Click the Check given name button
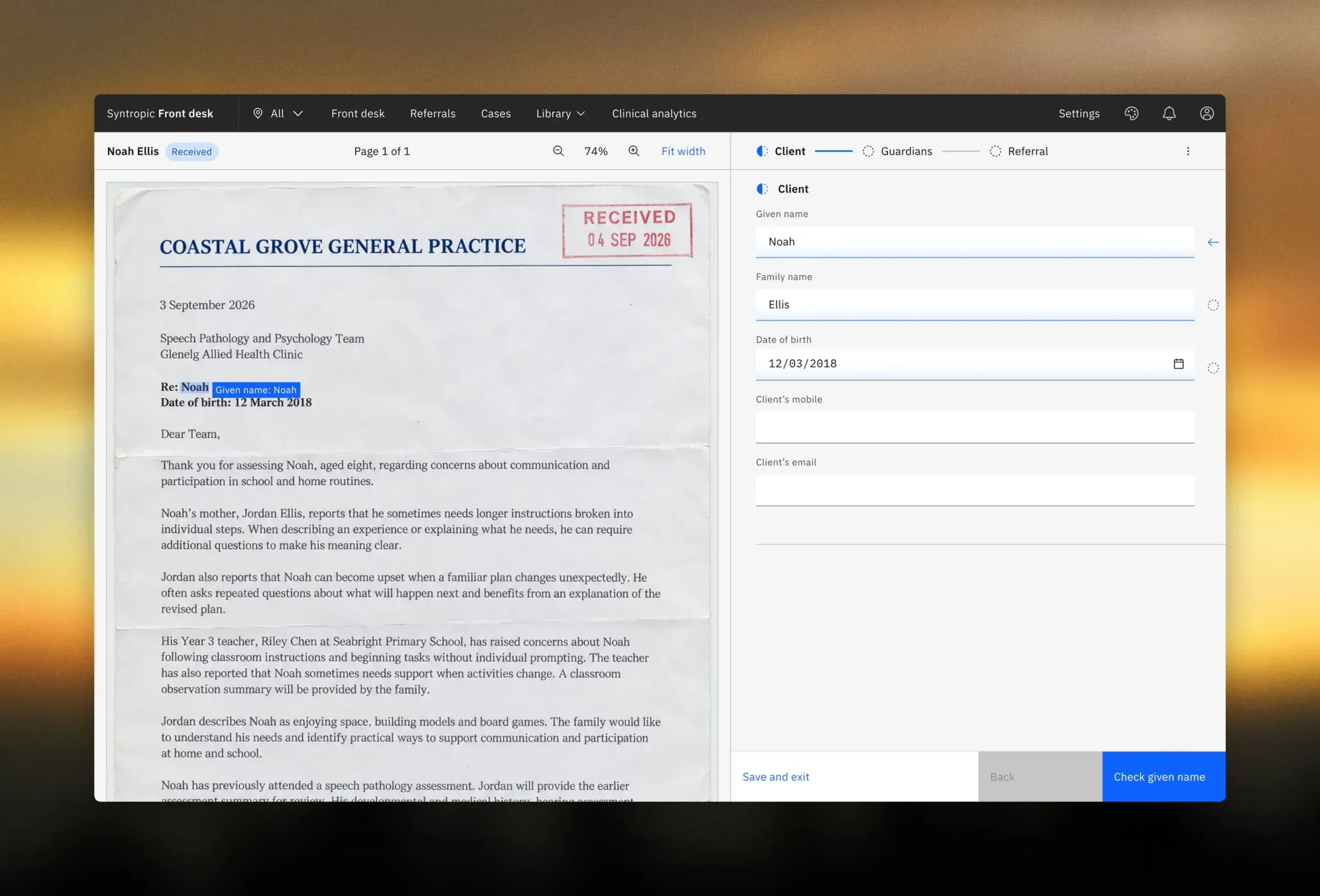Screen dimensions: 1320x896 (x=1163, y=777)
